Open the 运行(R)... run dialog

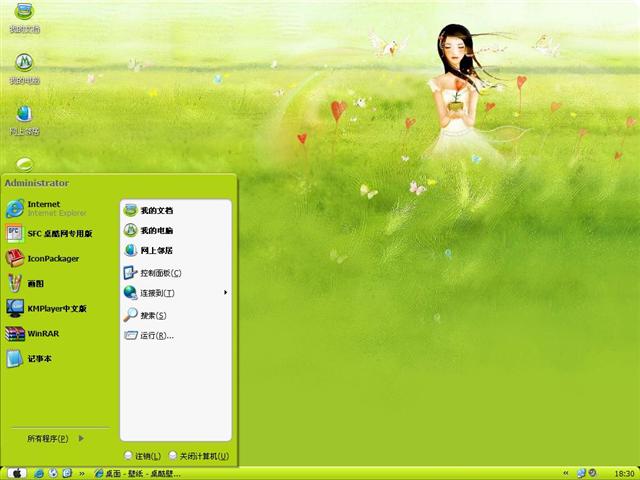point(149,336)
